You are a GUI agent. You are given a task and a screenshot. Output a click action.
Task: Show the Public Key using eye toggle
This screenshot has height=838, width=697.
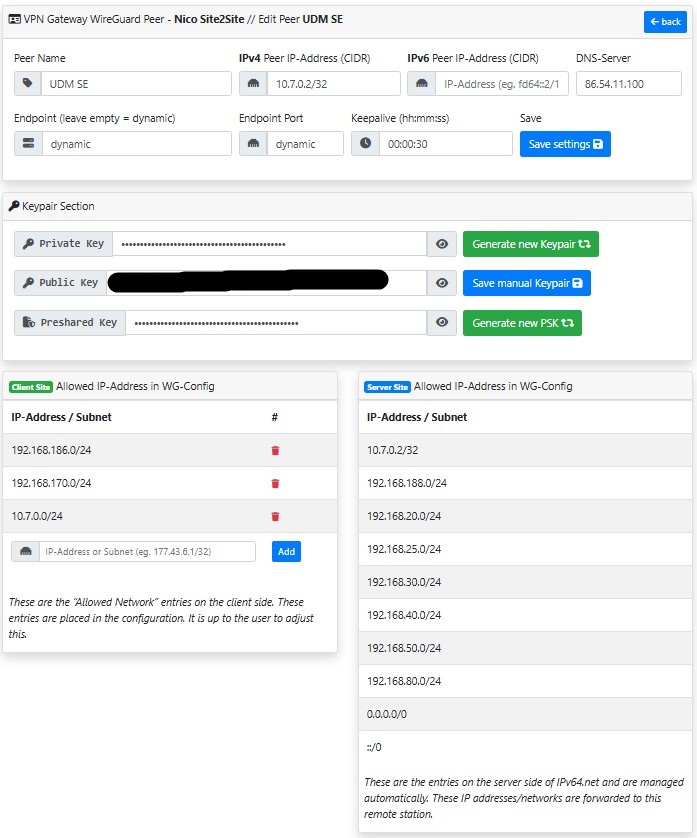click(x=441, y=284)
